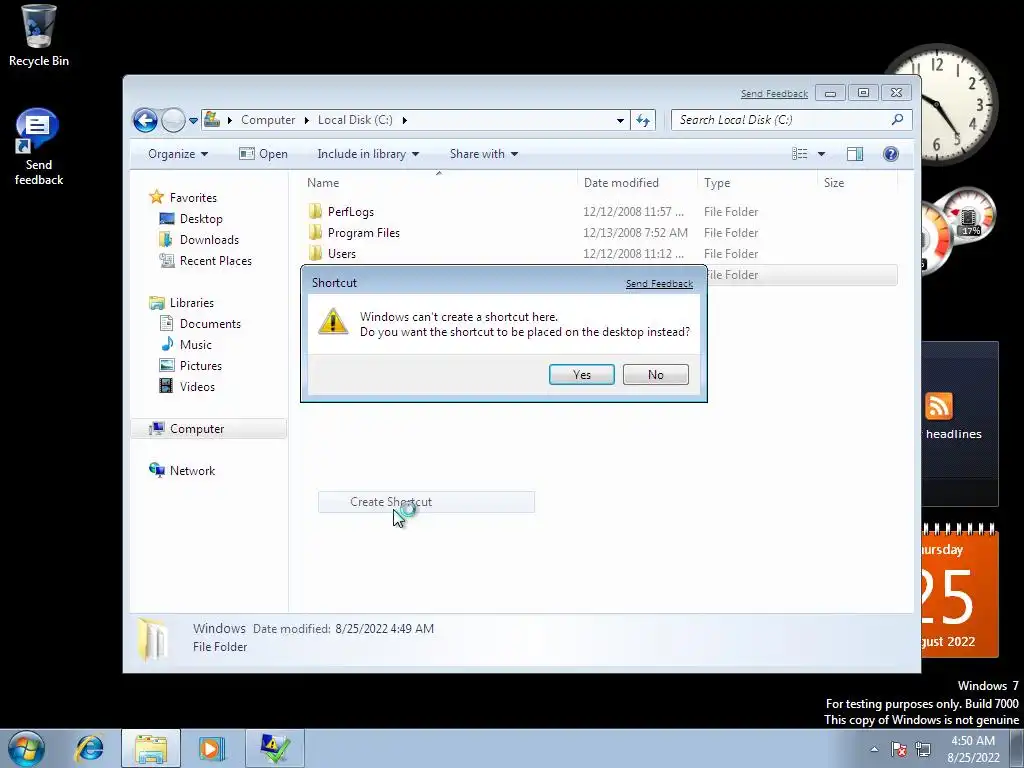The height and width of the screenshot is (768, 1024).
Task: Open the Documents library
Action: 210,324
